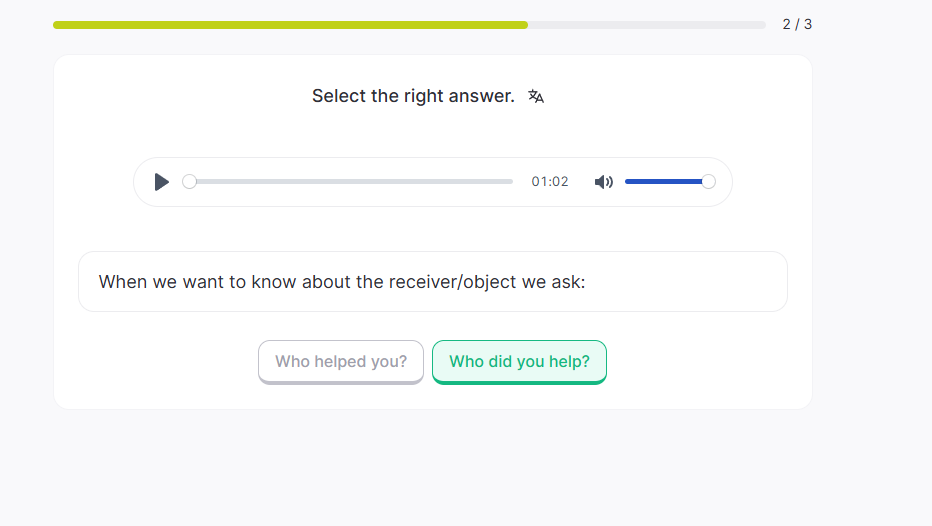
Task: Click the translate icon beside the instruction
Action: coord(536,96)
